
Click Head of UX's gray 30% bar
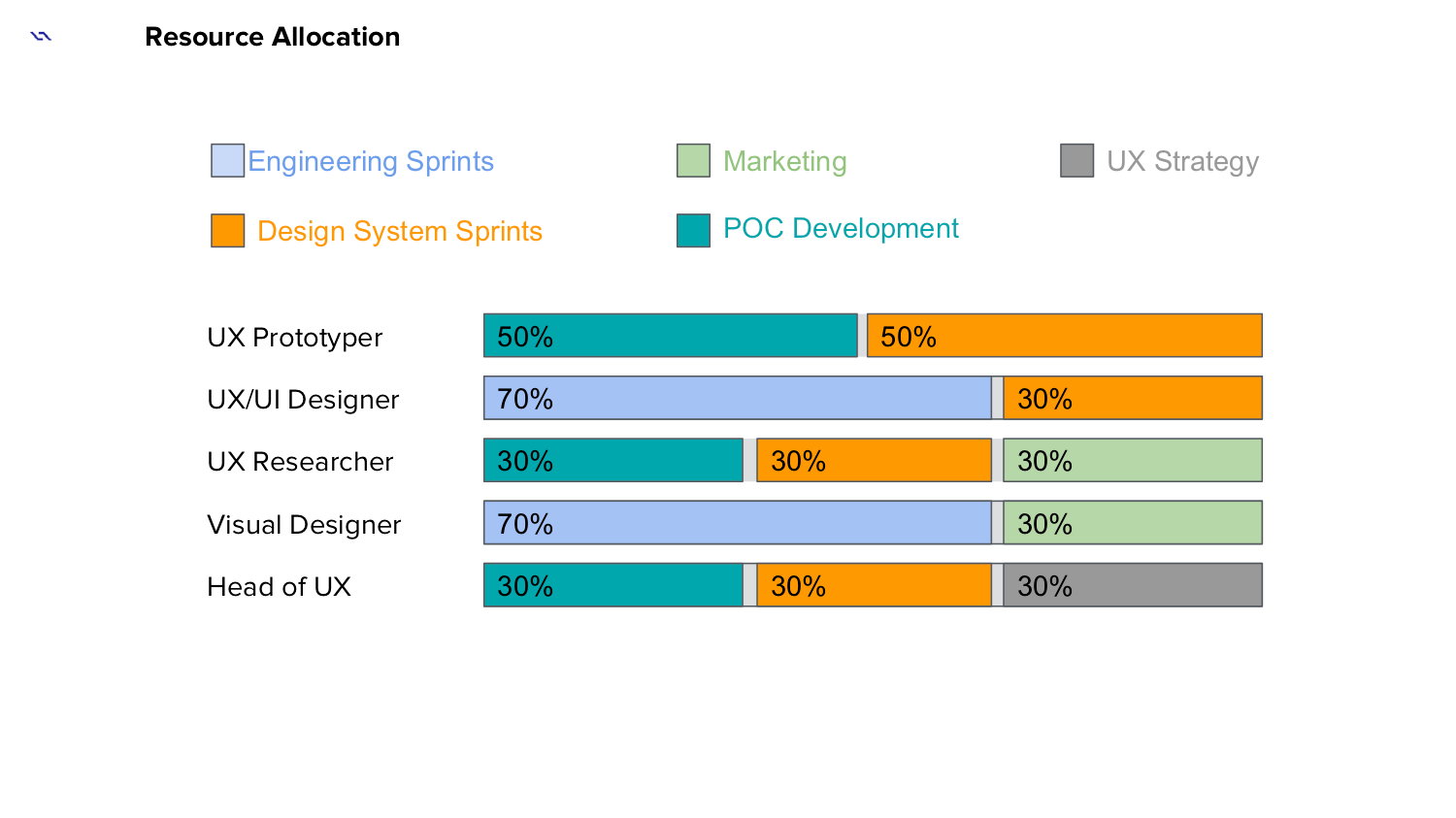coord(1133,585)
